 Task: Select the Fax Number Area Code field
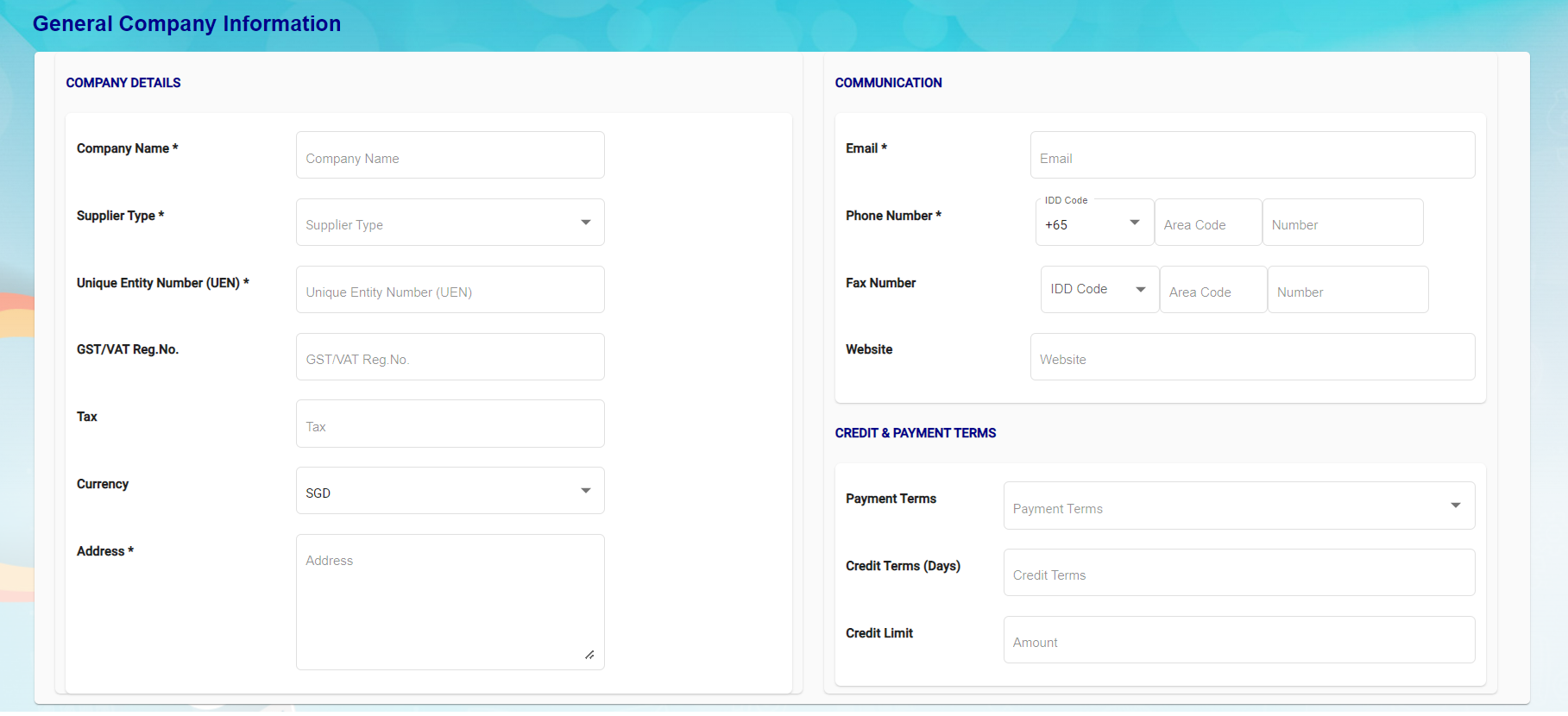[x=1212, y=291]
